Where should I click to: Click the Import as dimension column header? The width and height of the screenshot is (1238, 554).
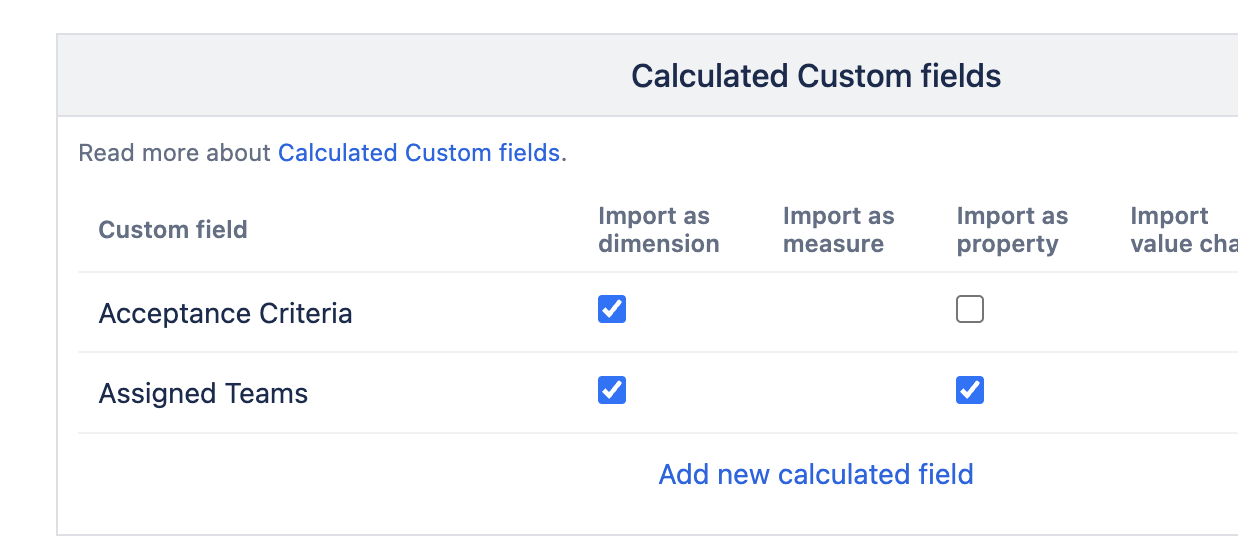coord(659,230)
